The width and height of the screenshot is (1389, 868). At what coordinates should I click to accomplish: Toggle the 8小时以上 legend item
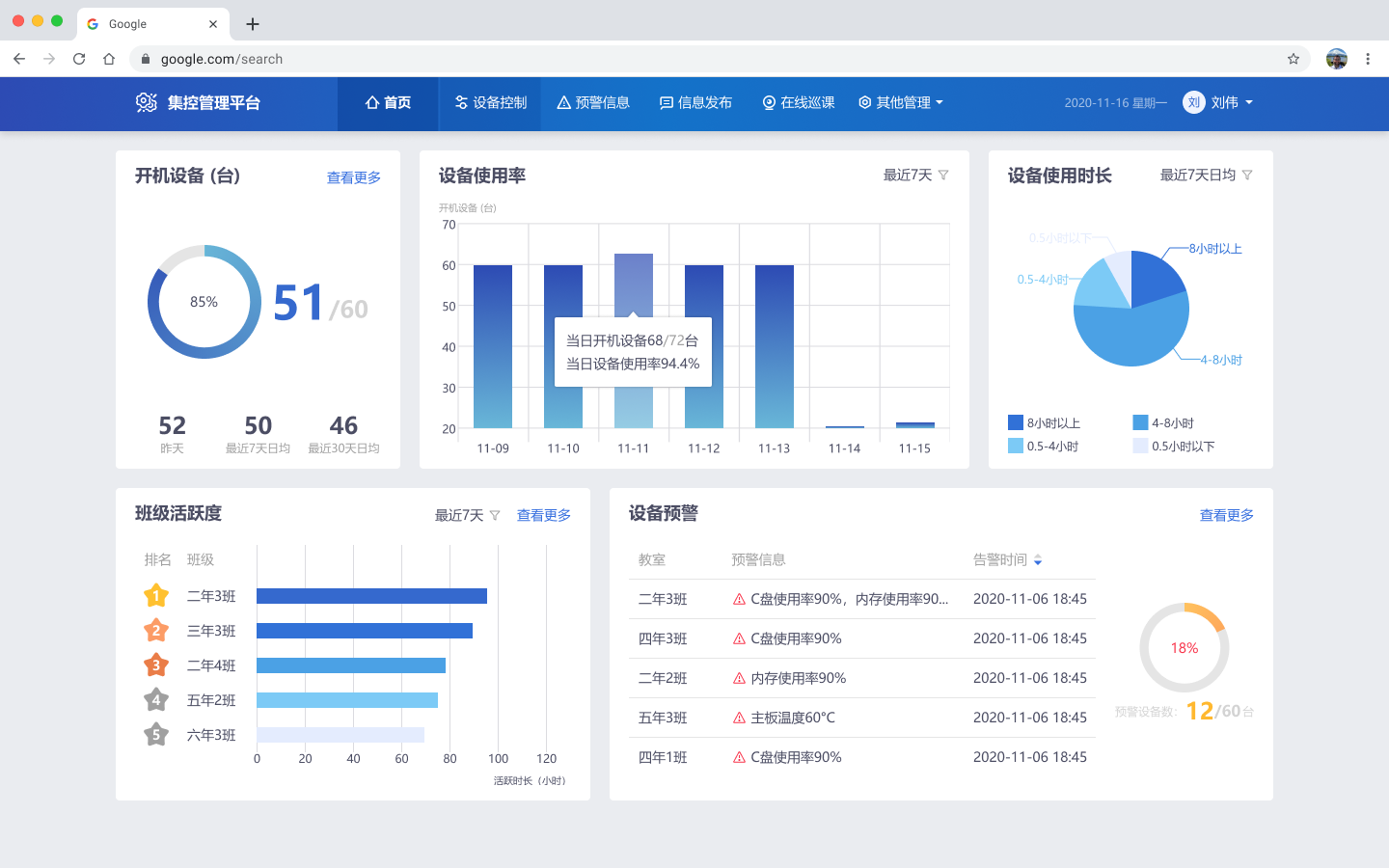(1044, 422)
